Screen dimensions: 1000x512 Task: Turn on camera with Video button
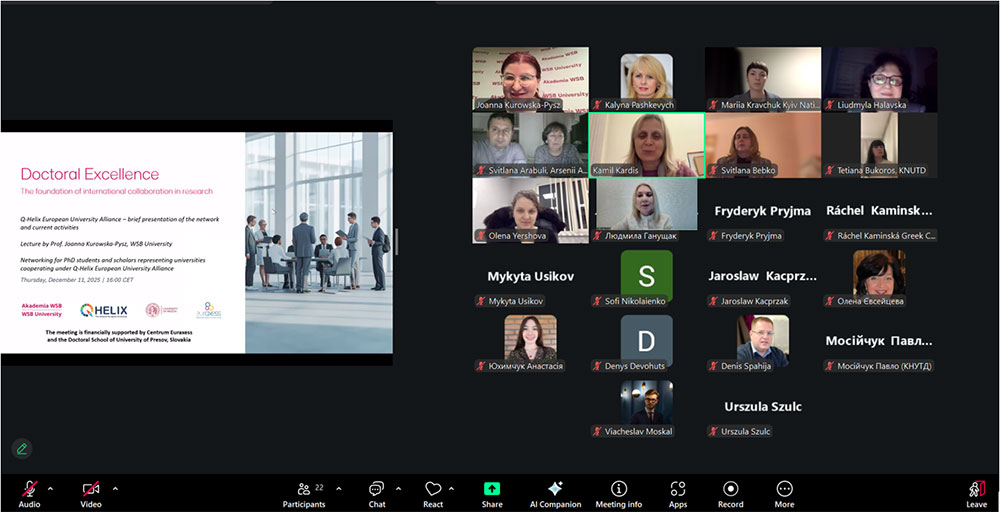tap(91, 491)
